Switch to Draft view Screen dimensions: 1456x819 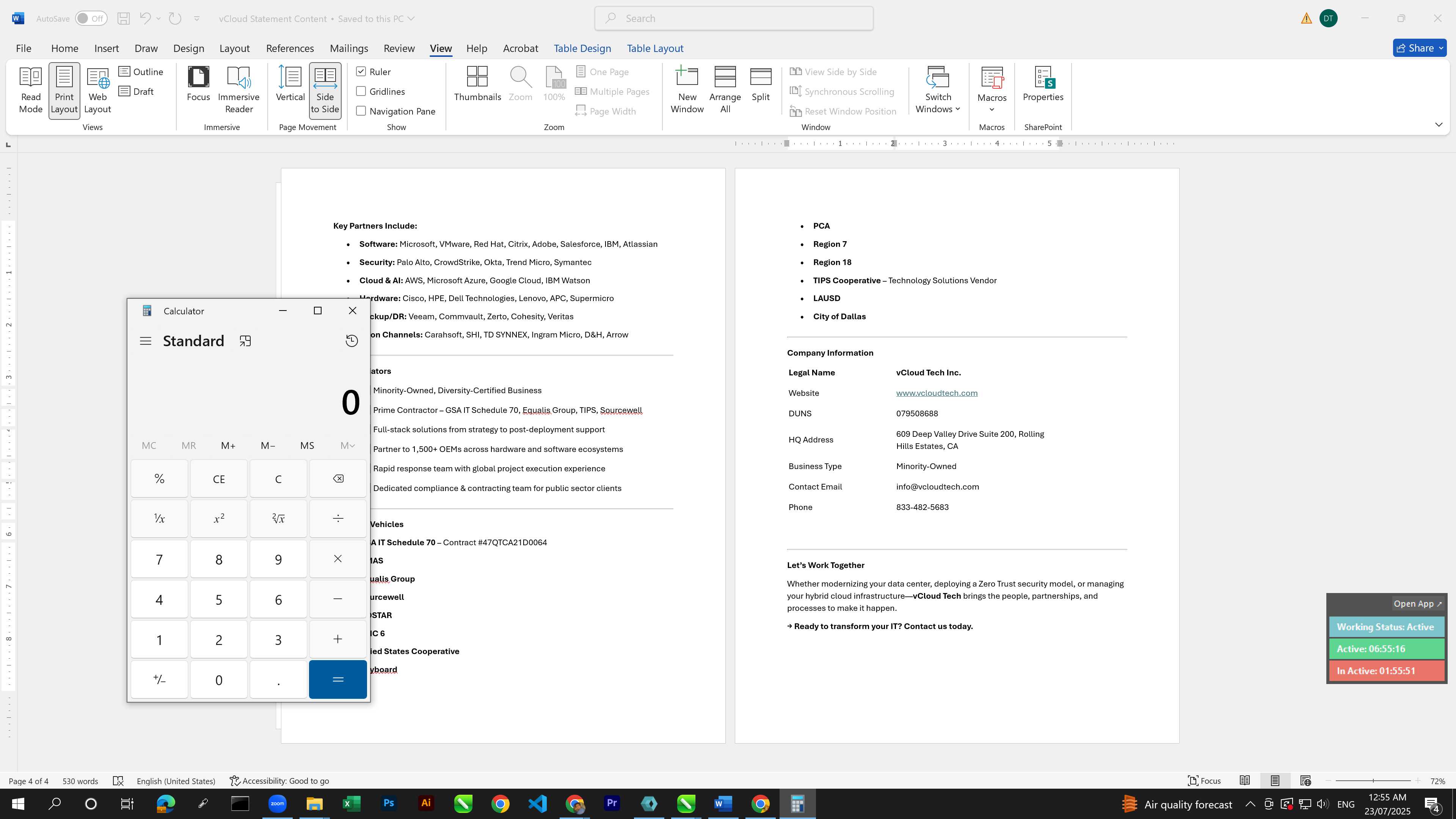137,91
